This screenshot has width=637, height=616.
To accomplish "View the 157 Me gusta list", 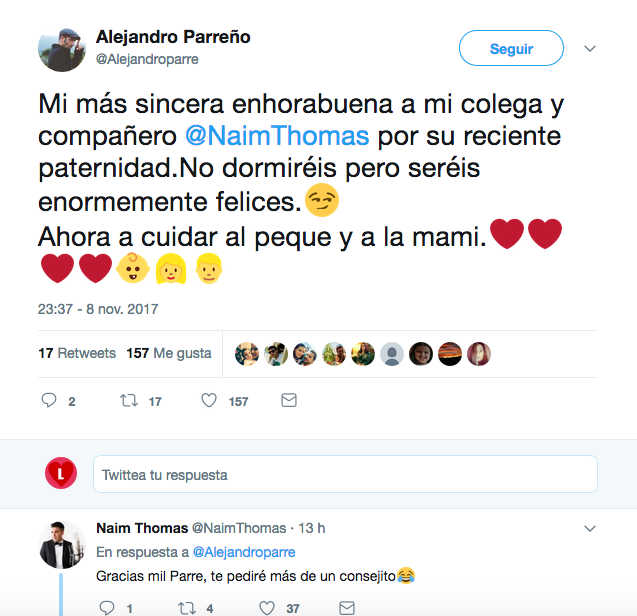I will 168,353.
